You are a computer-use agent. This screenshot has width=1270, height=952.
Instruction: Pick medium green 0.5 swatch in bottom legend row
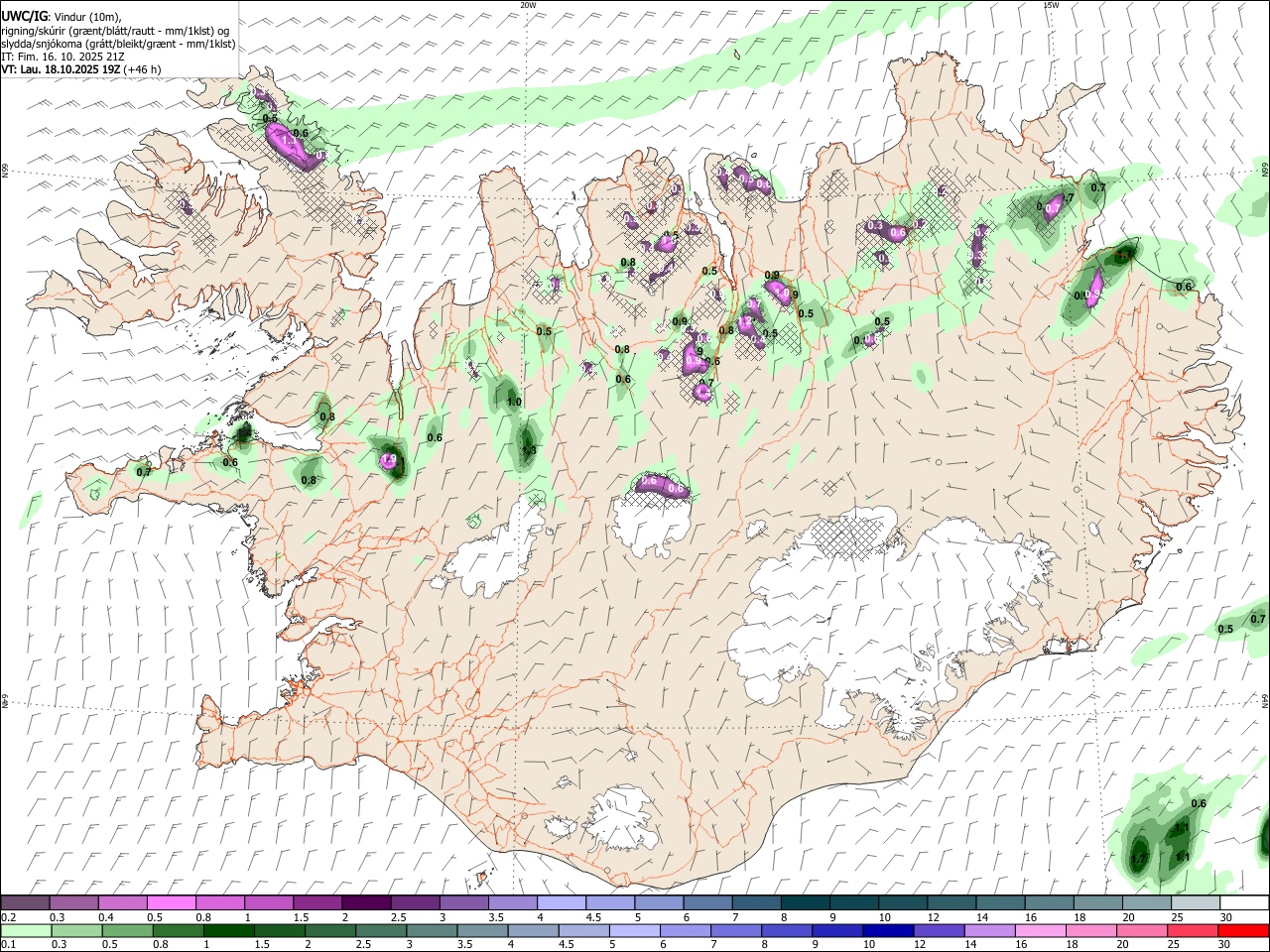tap(128, 930)
